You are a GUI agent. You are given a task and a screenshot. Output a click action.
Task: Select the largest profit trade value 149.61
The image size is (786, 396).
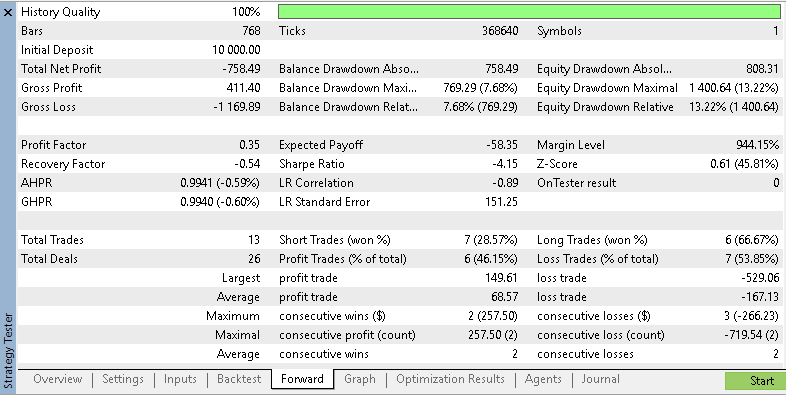502,279
